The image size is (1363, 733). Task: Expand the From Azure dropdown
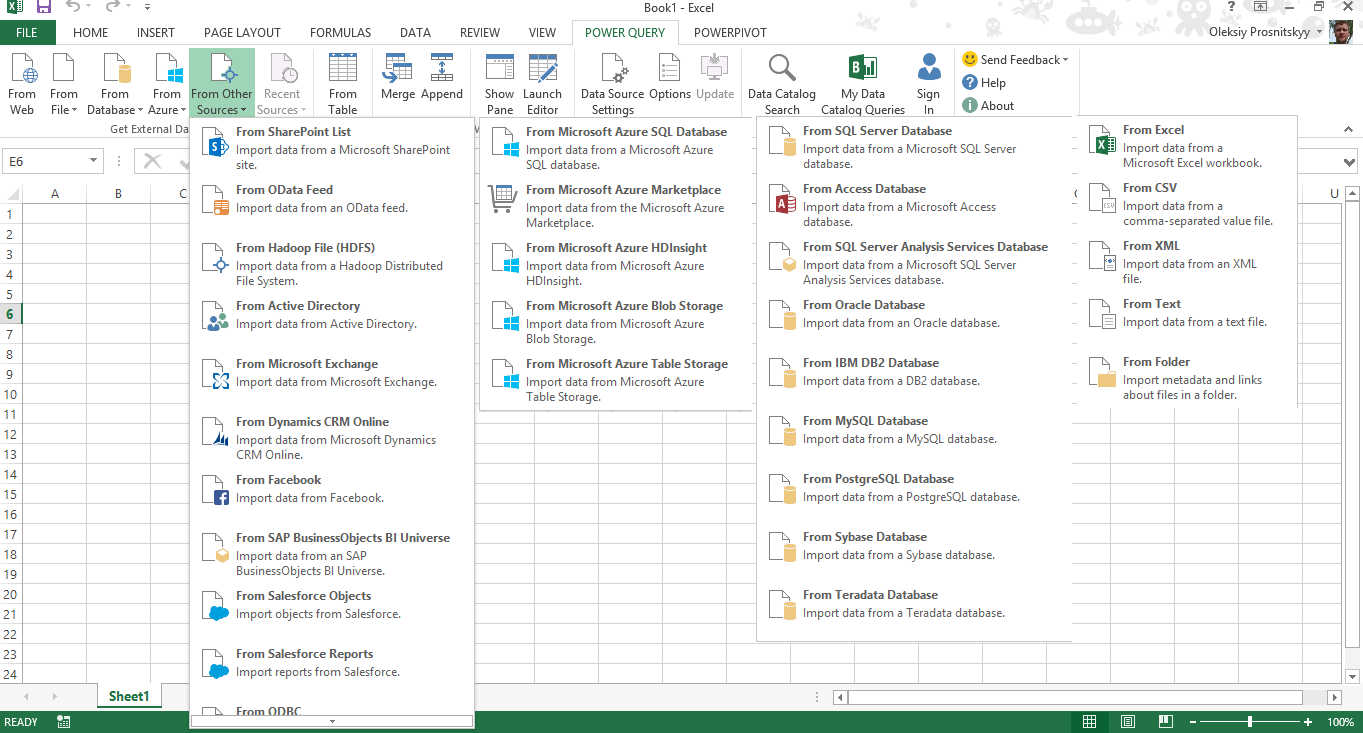(167, 84)
